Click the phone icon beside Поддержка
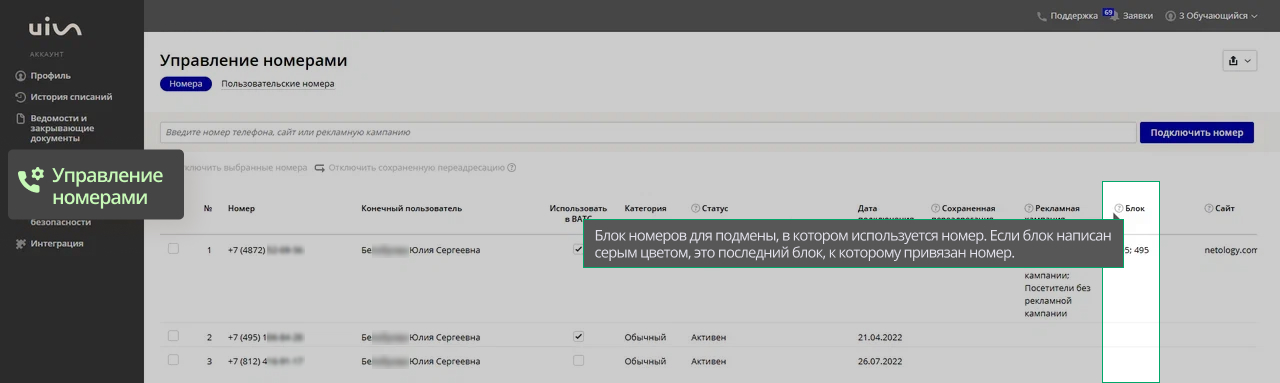1280x383 pixels. point(1042,16)
